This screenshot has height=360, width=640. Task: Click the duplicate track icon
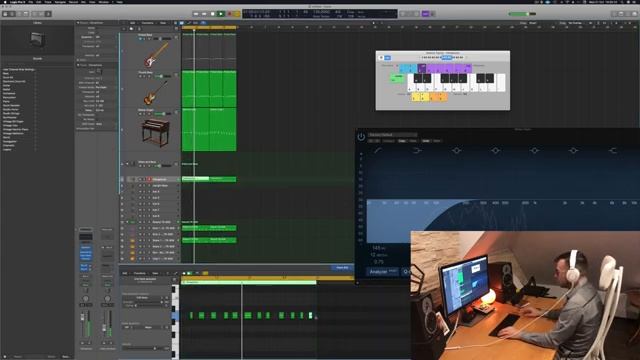pos(131,29)
